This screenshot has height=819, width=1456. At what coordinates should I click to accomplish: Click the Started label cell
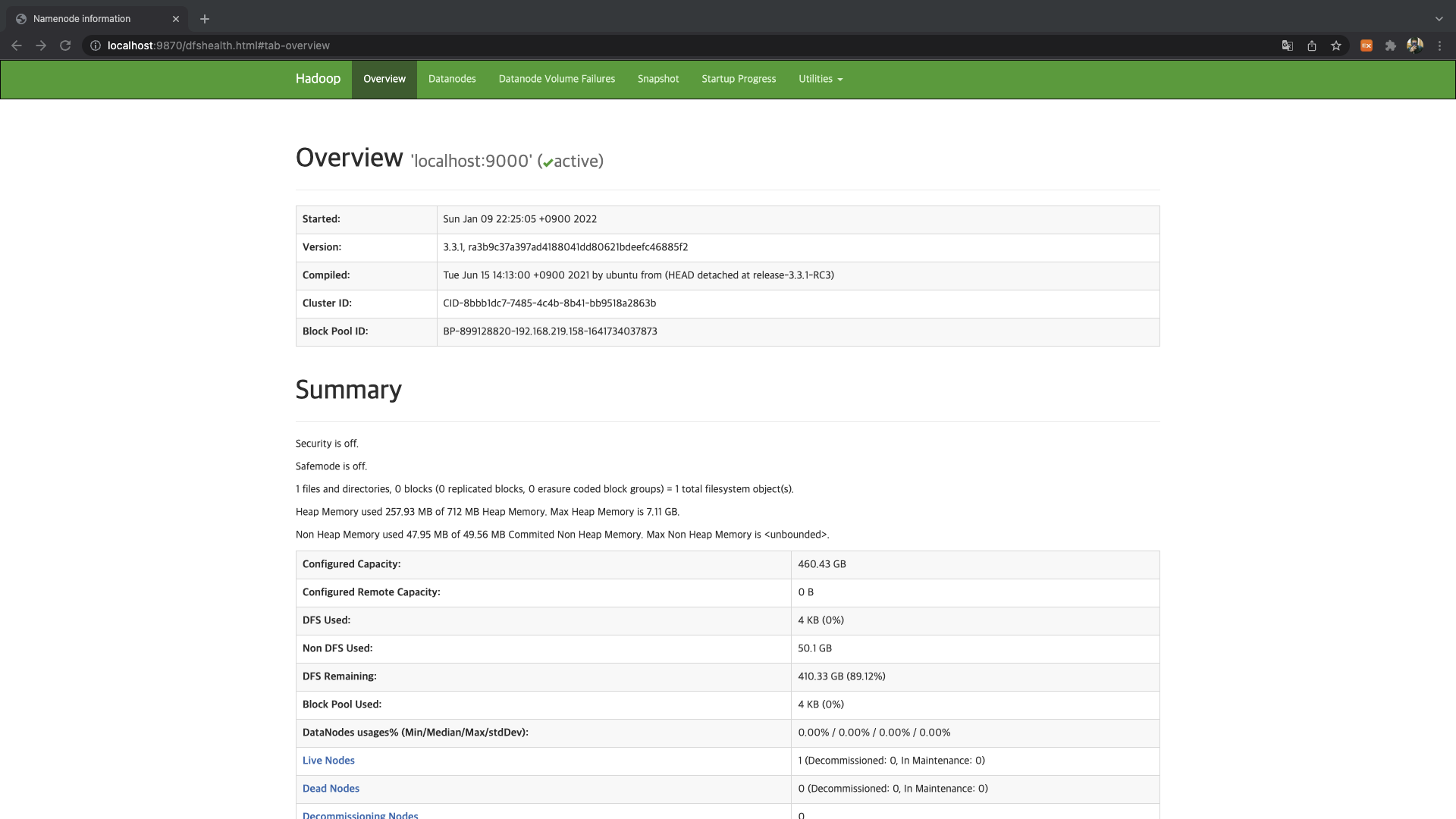pyautogui.click(x=366, y=220)
